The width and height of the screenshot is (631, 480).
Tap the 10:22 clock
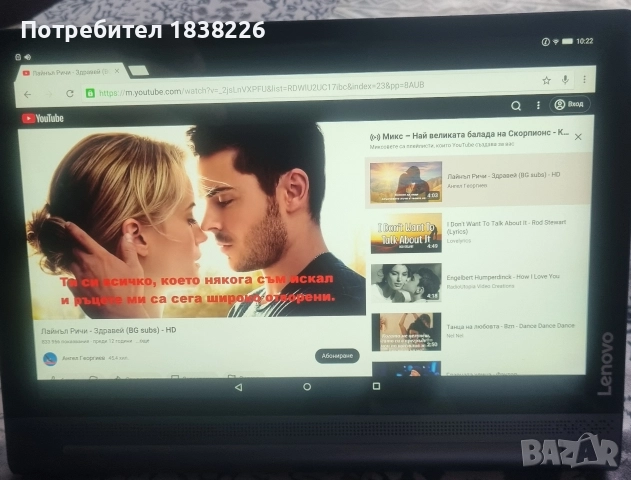pyautogui.click(x=584, y=41)
